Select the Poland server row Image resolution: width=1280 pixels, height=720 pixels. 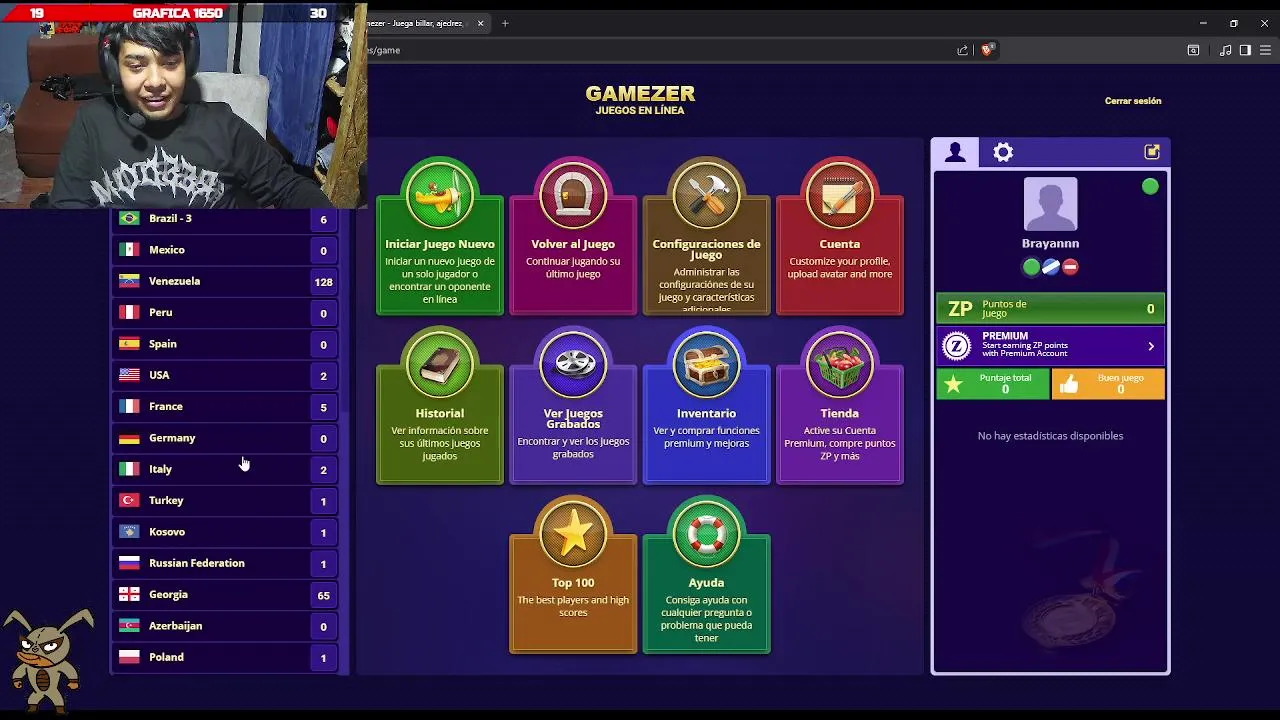point(225,657)
